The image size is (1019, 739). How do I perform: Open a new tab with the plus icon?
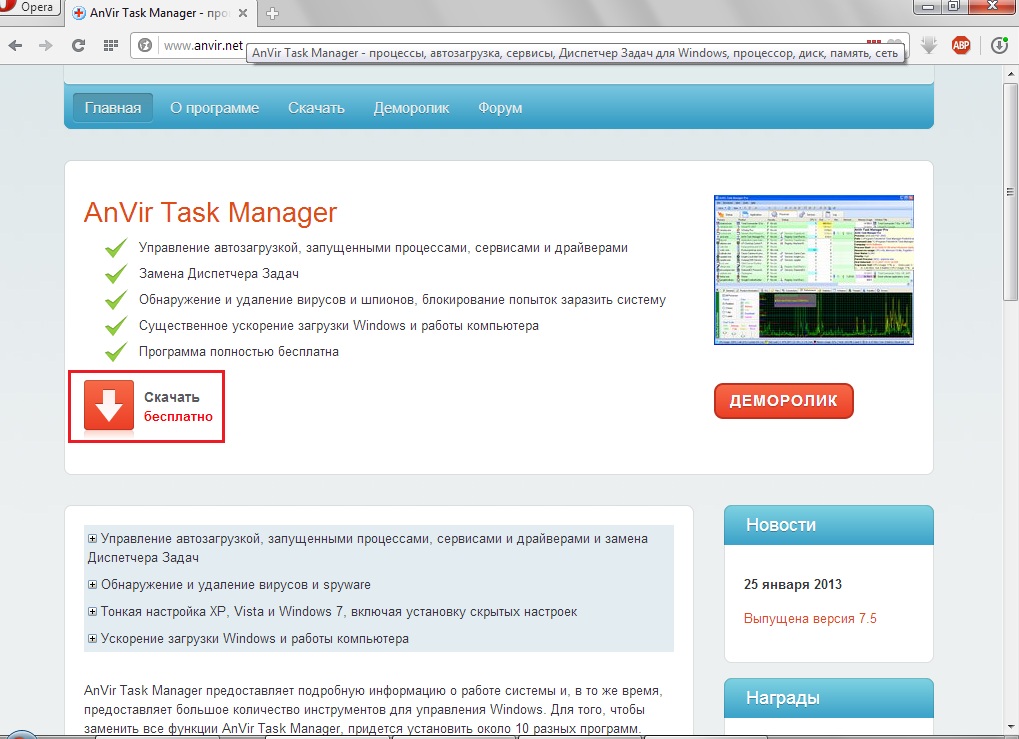coord(273,13)
